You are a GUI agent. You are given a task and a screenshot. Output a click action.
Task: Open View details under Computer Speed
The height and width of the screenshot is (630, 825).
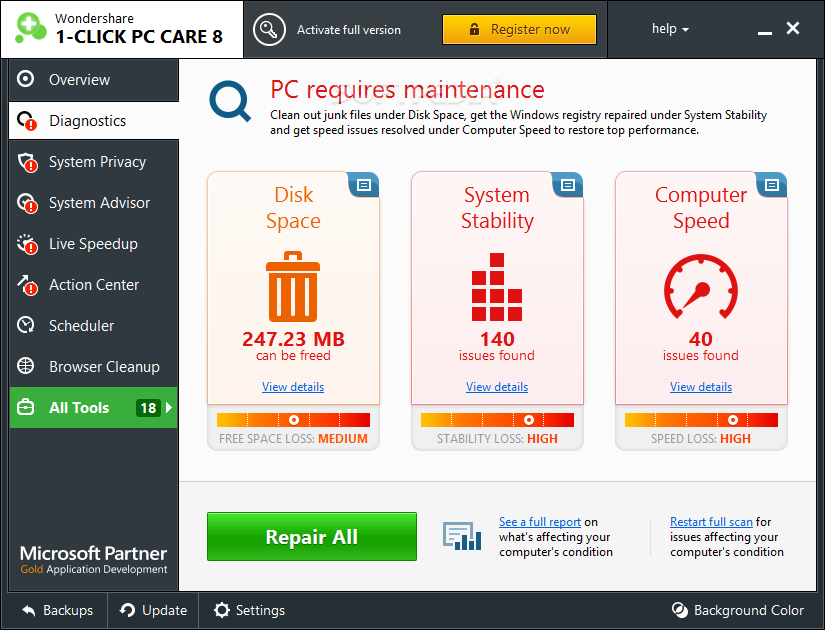tap(701, 387)
